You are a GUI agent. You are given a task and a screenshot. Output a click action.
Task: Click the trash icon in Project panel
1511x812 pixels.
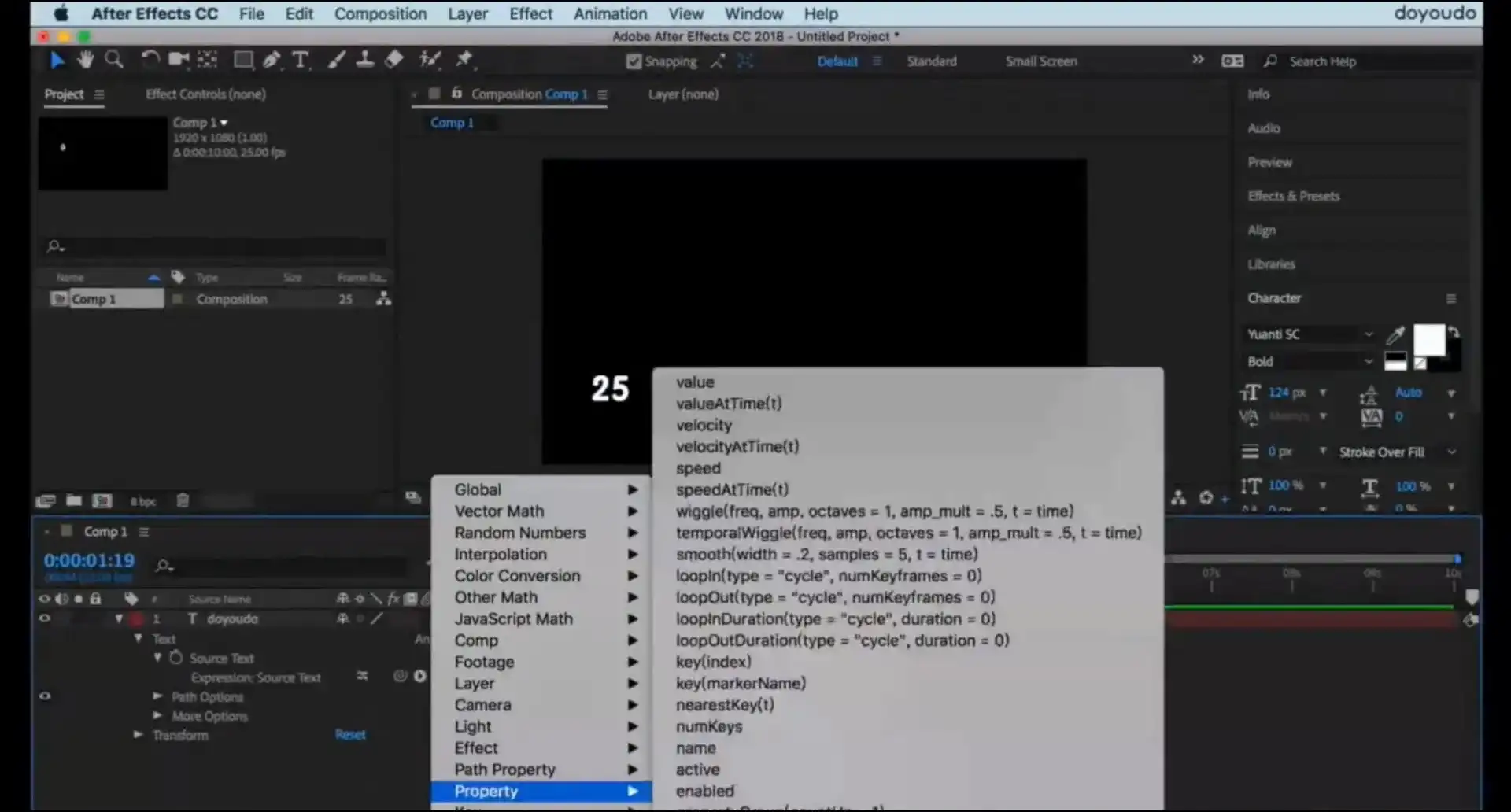click(183, 500)
